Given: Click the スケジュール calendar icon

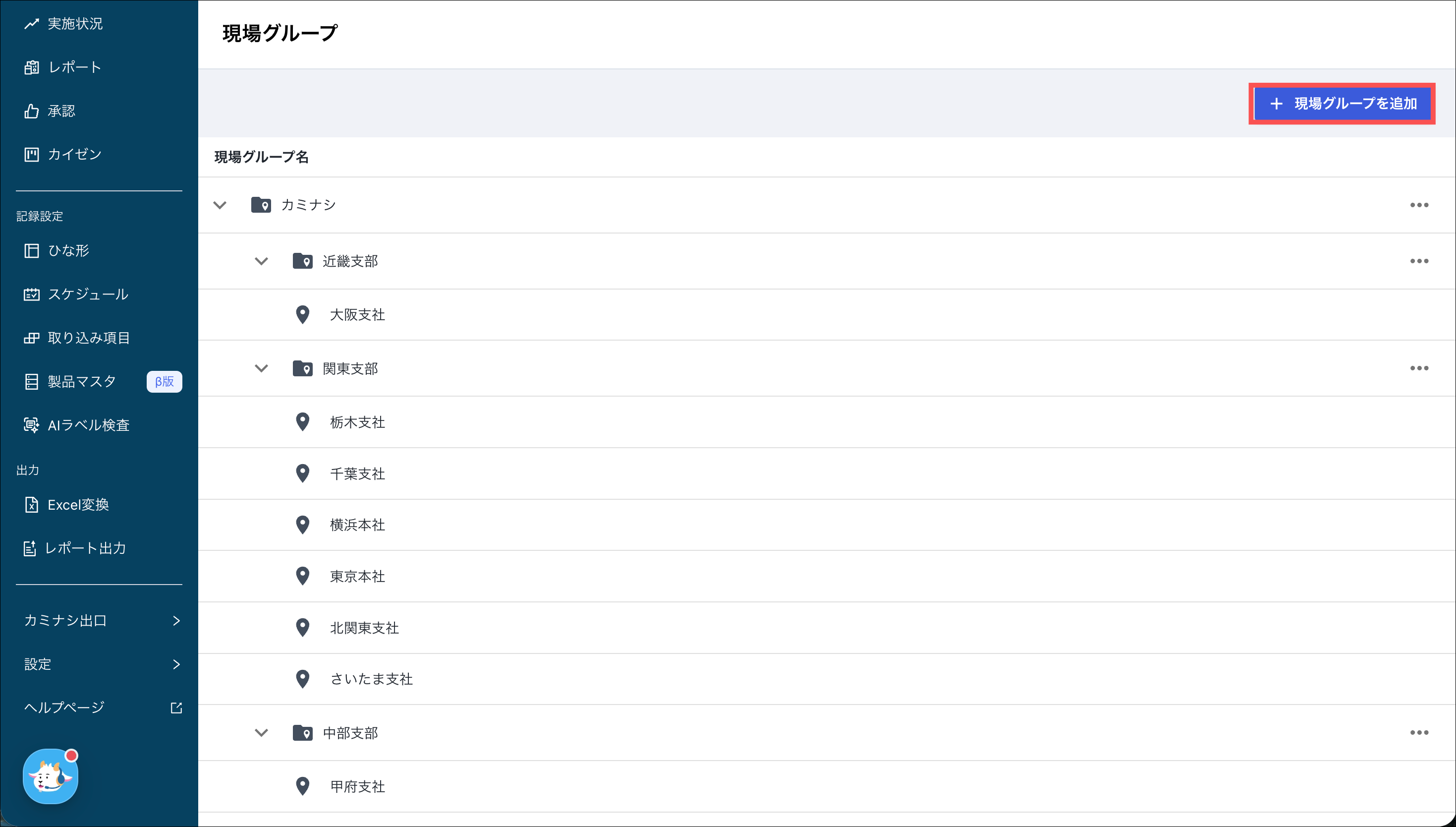Looking at the screenshot, I should [32, 294].
